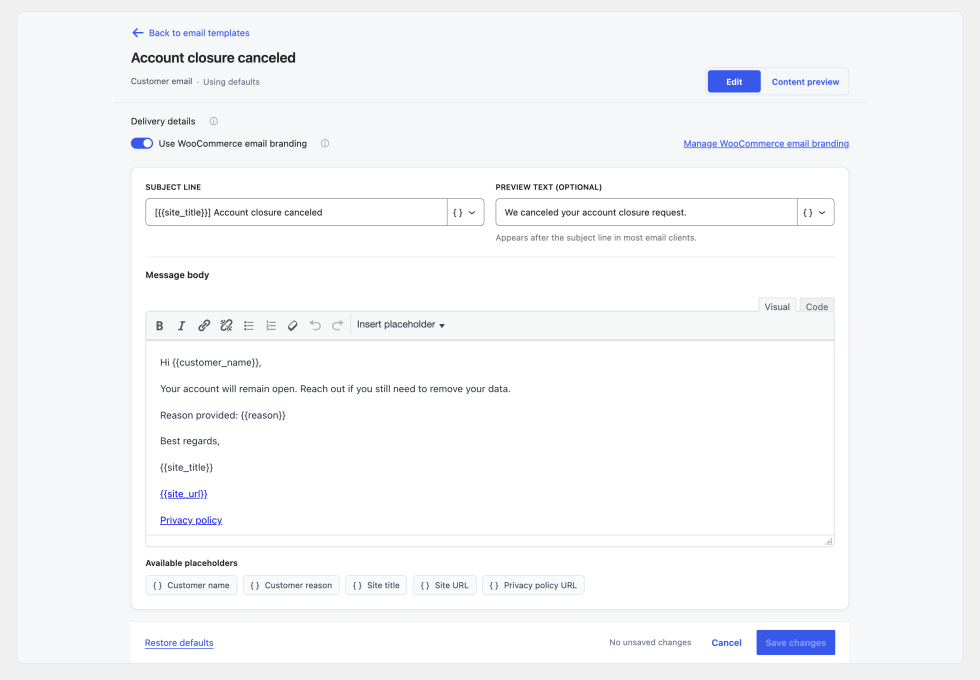Click info icon beside WooCommerce email branding

(325, 144)
